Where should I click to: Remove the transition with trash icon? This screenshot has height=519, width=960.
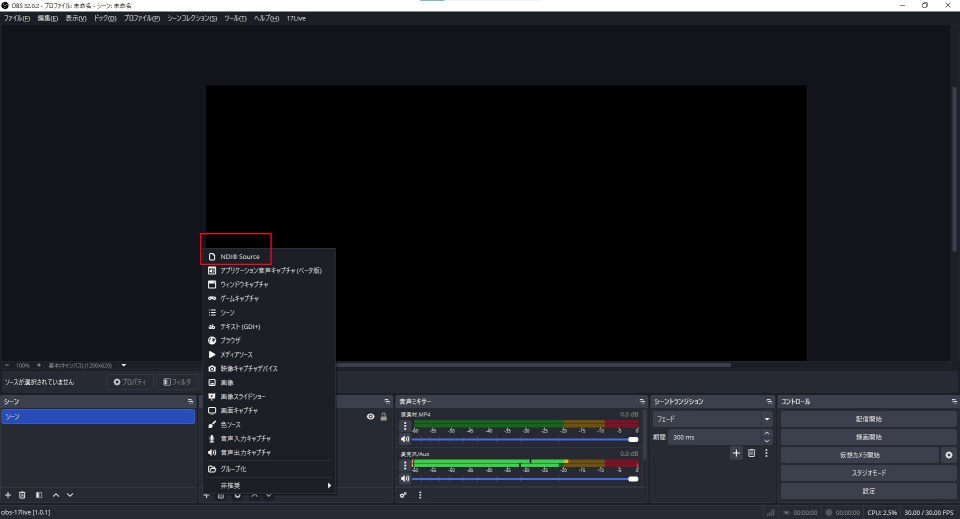[752, 454]
